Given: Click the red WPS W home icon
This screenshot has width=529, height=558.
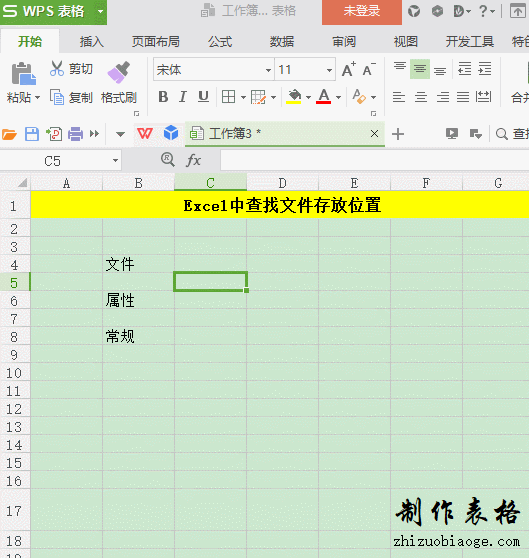Looking at the screenshot, I should pos(144,134).
